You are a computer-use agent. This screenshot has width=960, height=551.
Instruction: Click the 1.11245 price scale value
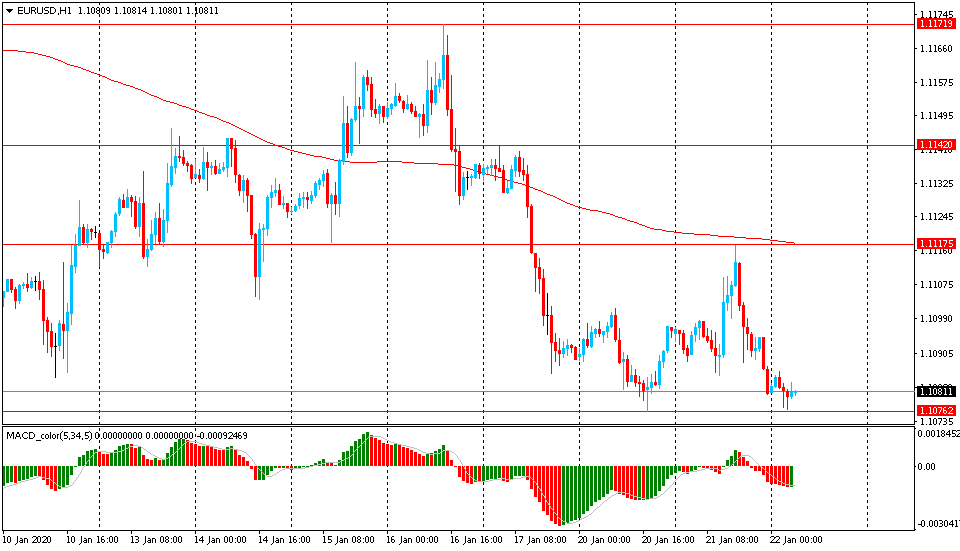point(936,217)
